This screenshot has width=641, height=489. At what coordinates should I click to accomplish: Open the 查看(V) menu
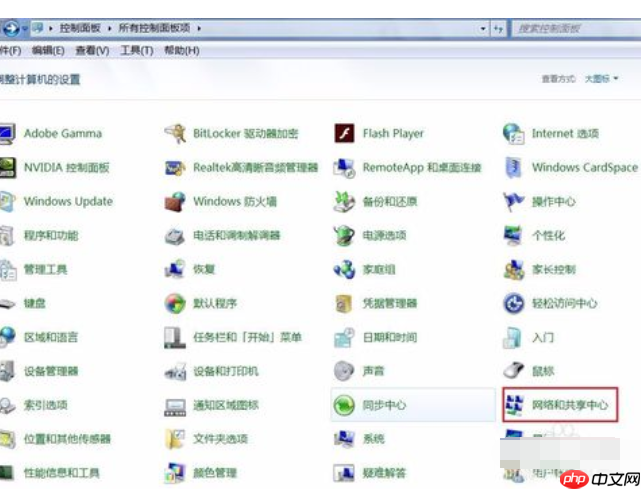(x=92, y=51)
